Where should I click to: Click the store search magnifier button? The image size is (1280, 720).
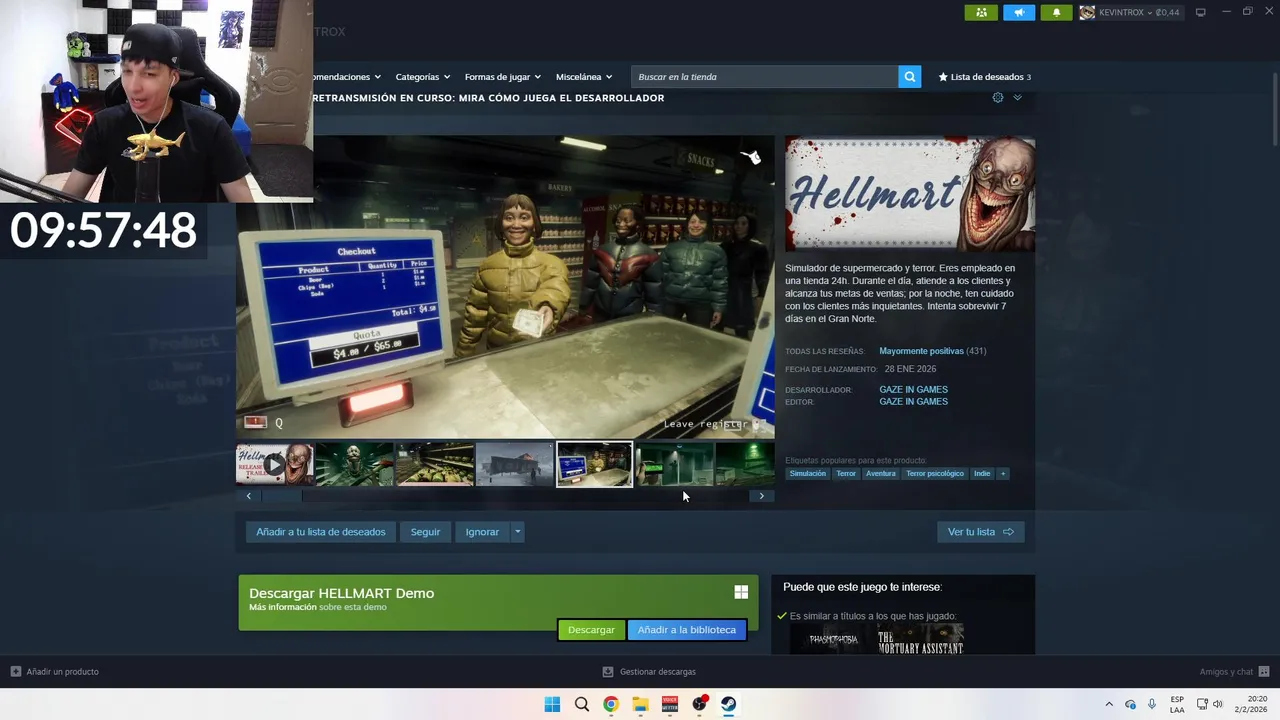click(x=909, y=77)
